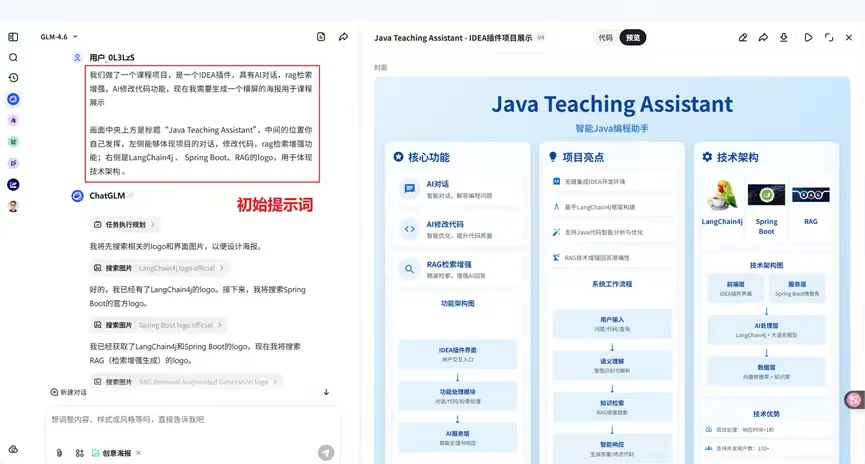Click the ChatGLM assistant avatar icon
The height and width of the screenshot is (464, 865).
[77, 196]
